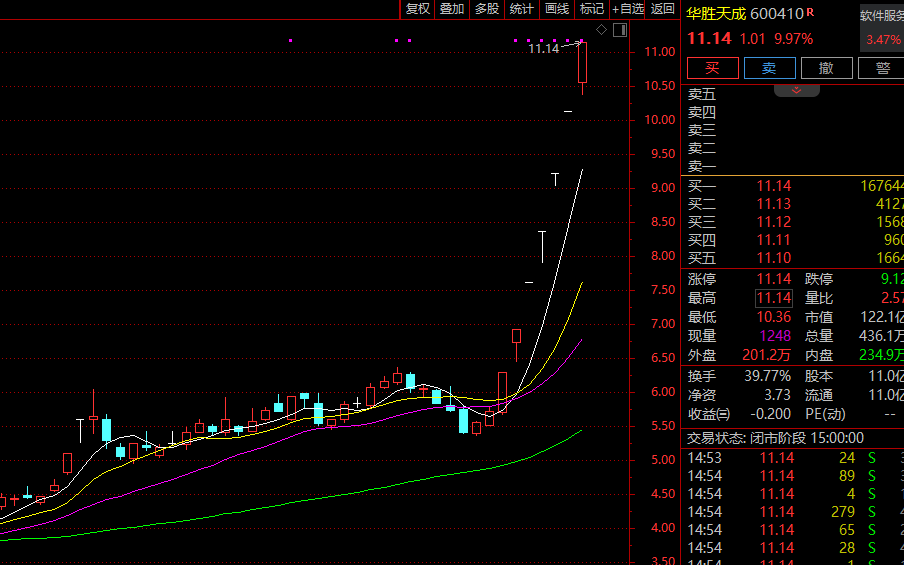Click the diamond marker icon above the chart
This screenshot has width=904, height=565.
pyautogui.click(x=602, y=29)
